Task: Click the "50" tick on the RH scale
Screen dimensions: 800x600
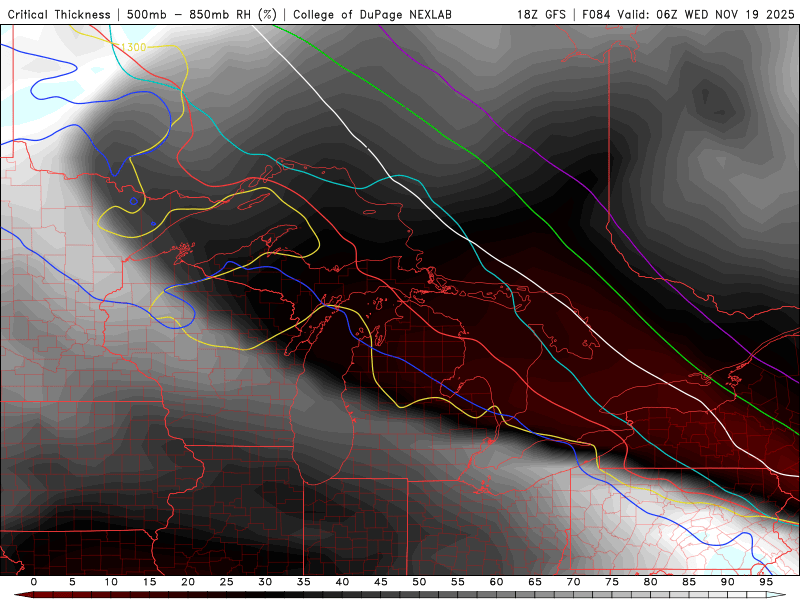Action: click(419, 582)
